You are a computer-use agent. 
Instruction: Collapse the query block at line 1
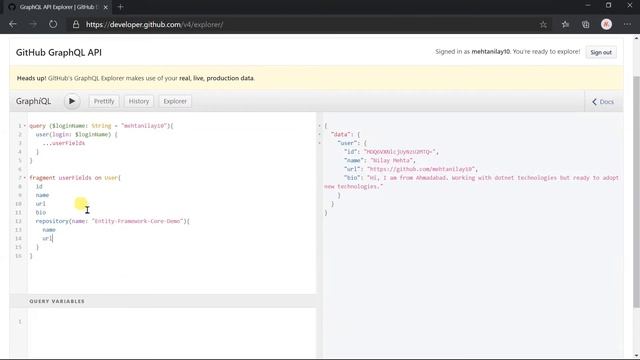(24, 126)
